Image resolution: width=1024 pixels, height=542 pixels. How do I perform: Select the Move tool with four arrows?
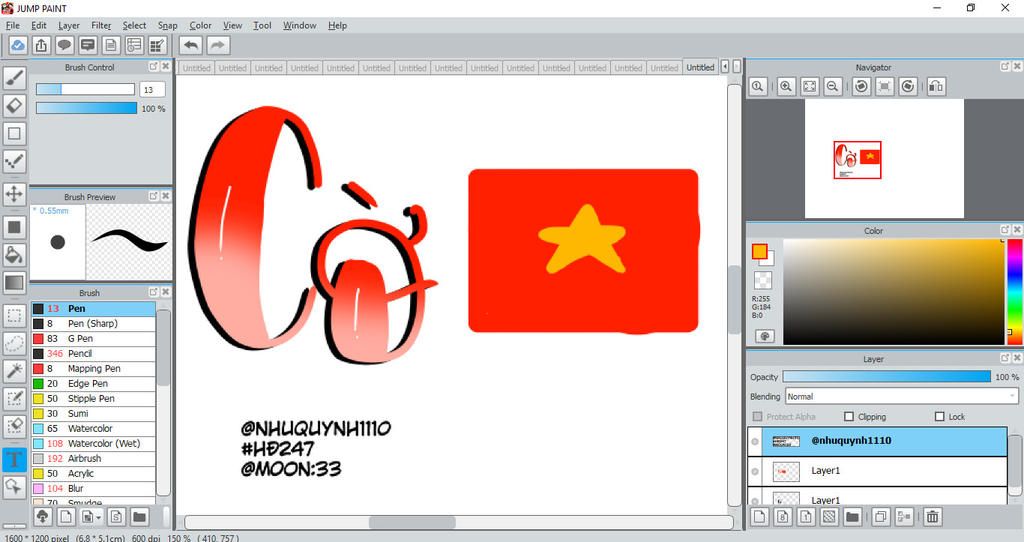click(14, 194)
